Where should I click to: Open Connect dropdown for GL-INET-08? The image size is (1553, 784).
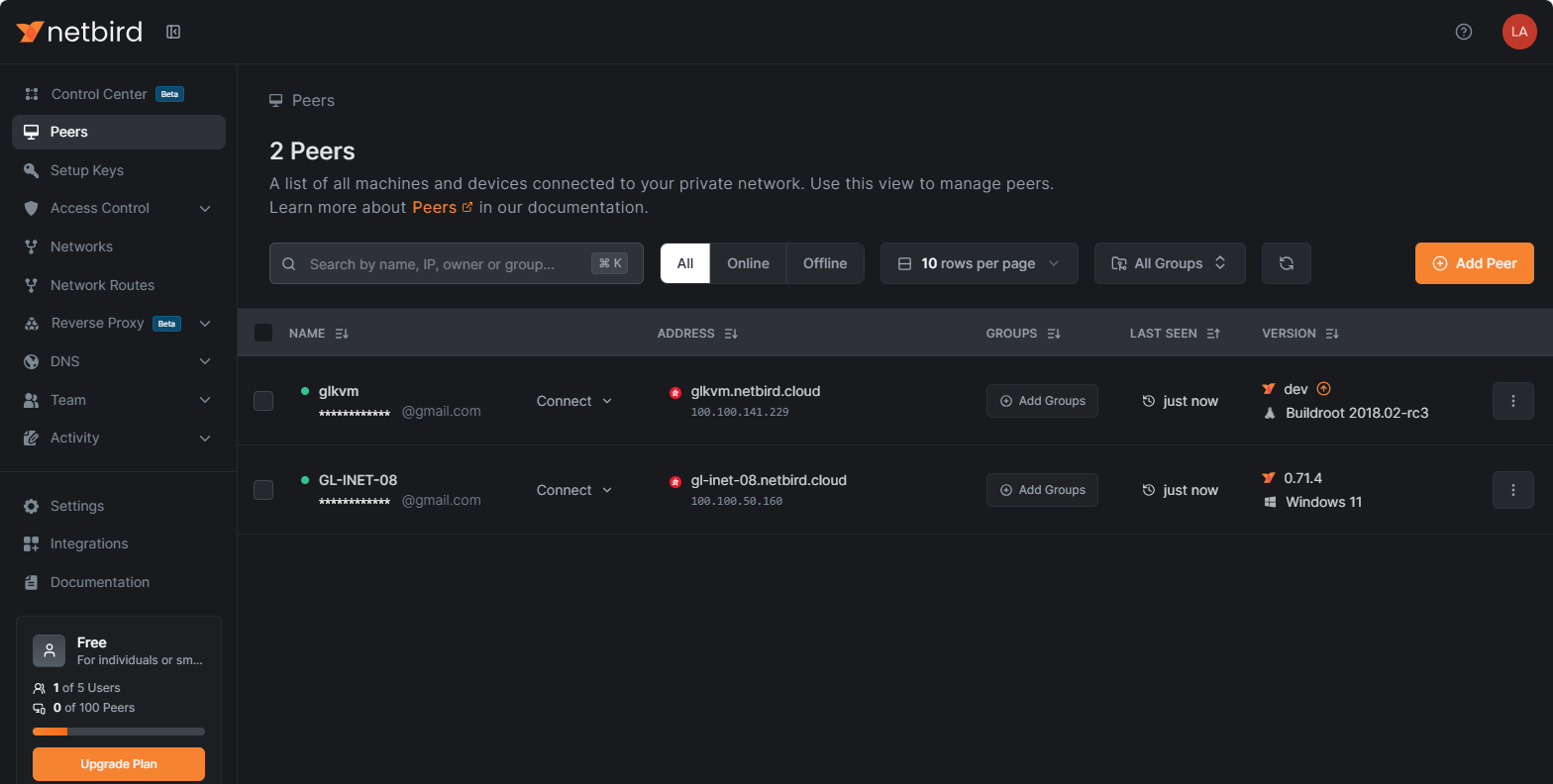coord(574,490)
